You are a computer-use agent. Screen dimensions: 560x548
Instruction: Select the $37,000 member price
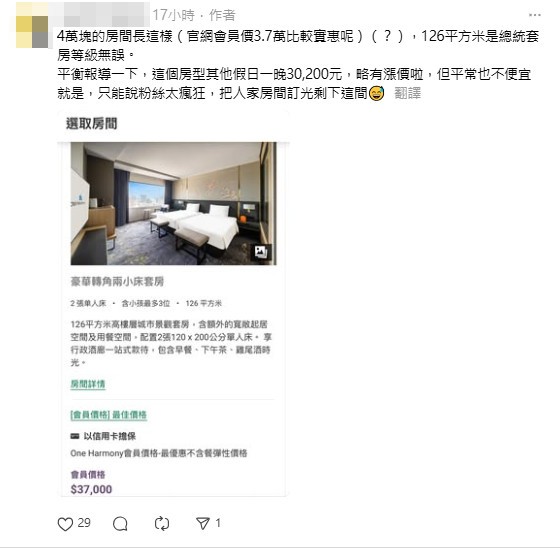(x=91, y=489)
